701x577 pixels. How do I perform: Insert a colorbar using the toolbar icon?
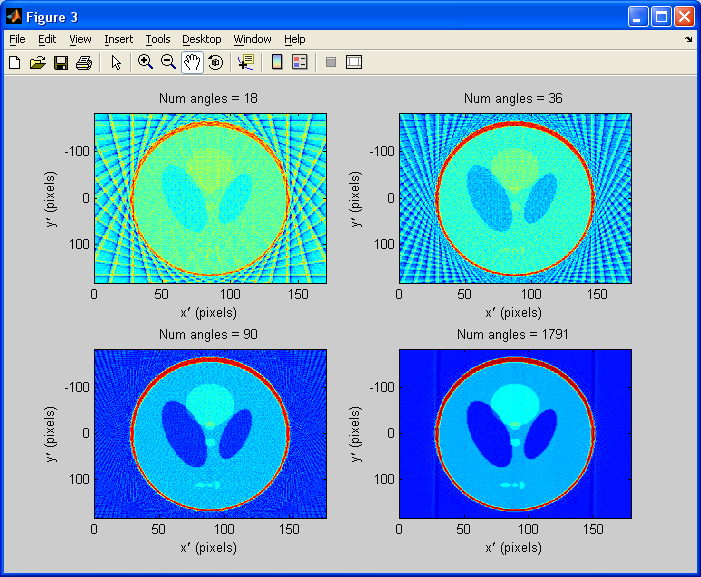277,62
